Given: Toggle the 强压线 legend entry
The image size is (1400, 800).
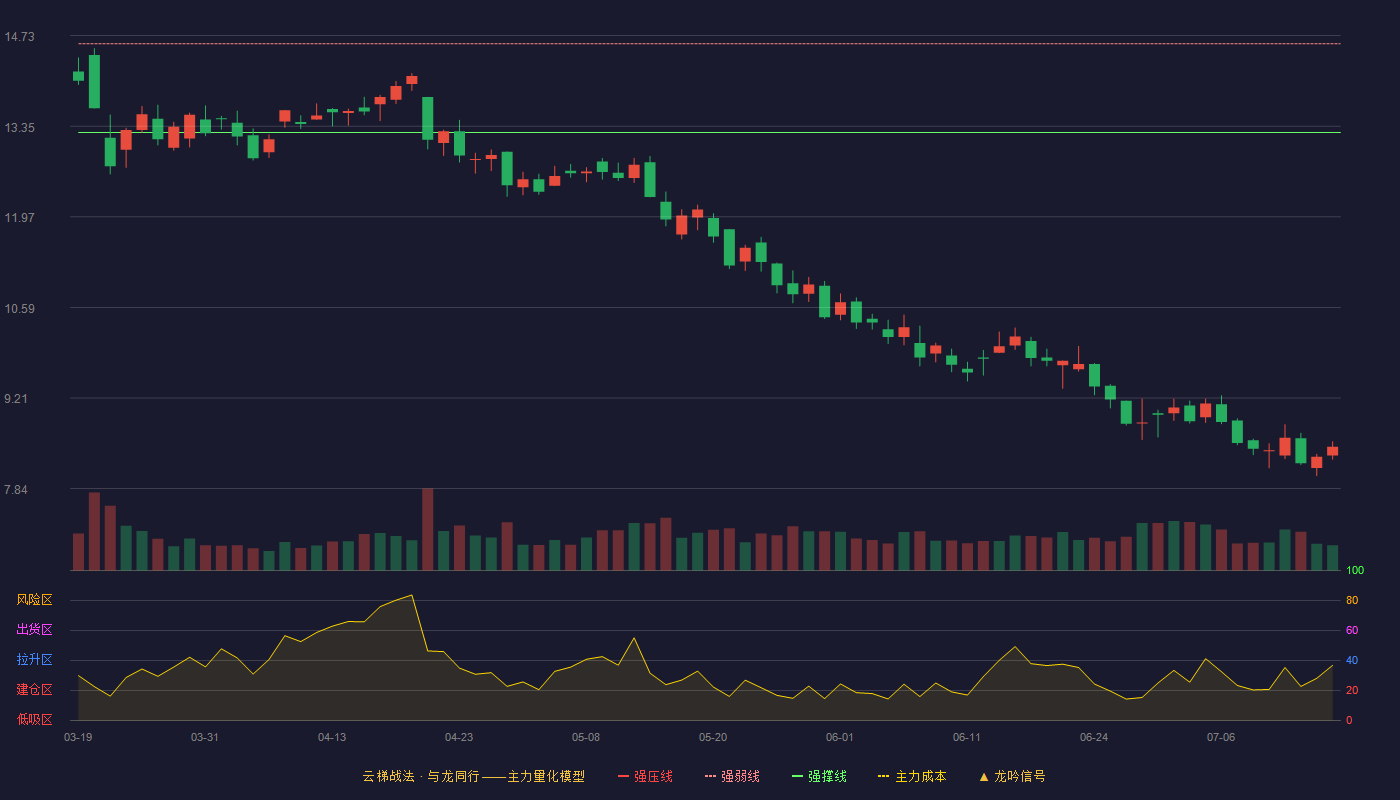Looking at the screenshot, I should click(645, 776).
